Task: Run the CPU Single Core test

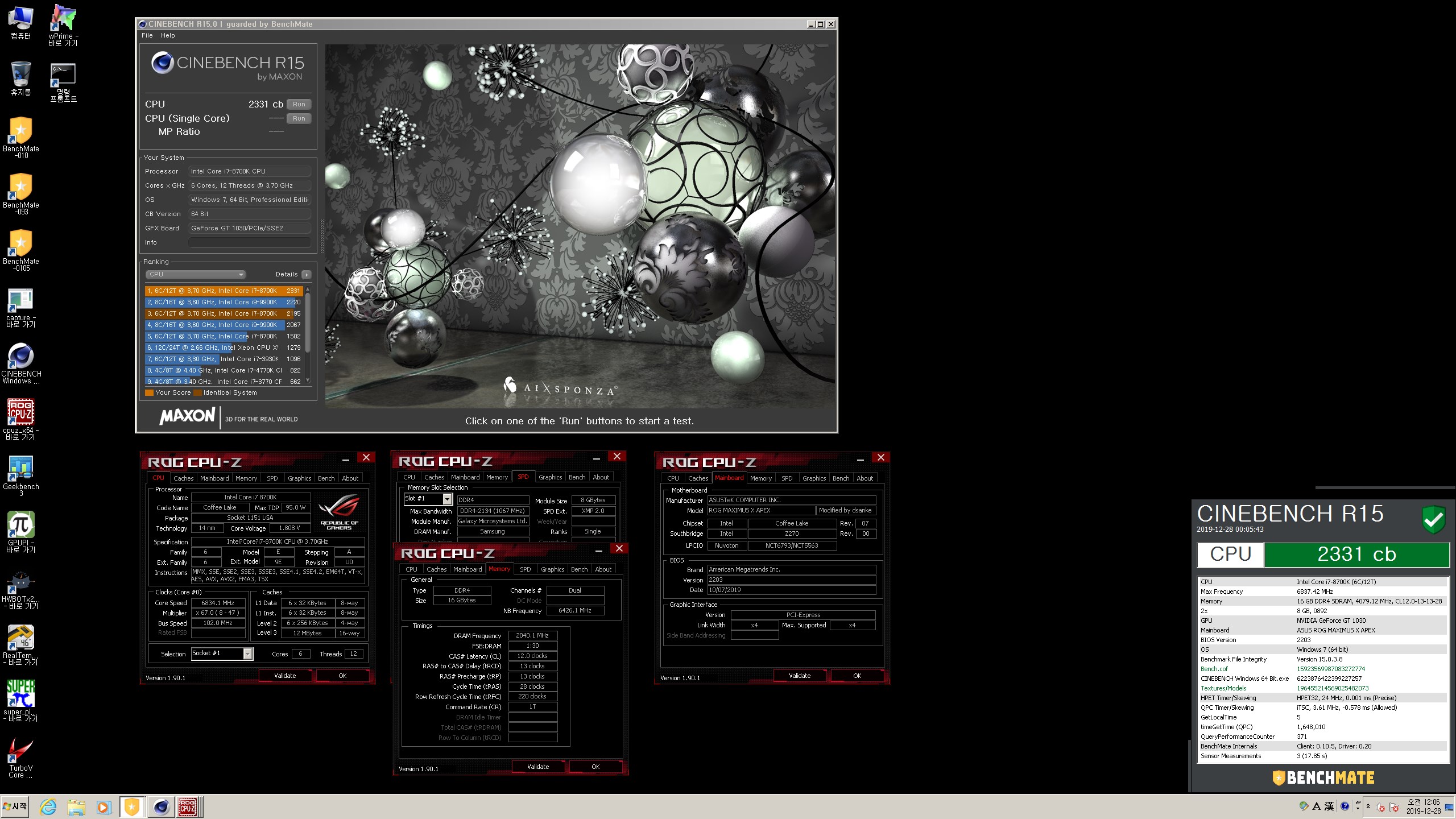Action: pyautogui.click(x=299, y=118)
